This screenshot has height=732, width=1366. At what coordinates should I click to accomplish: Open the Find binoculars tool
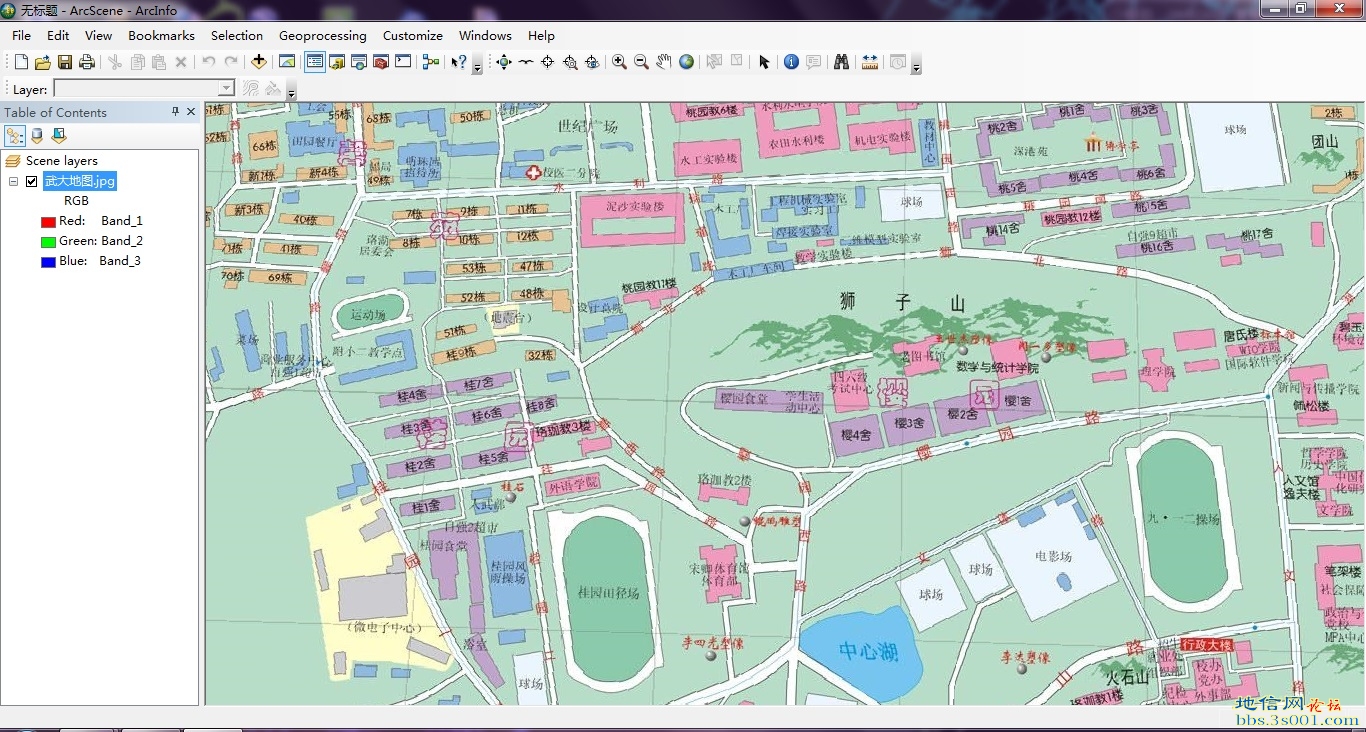842,62
